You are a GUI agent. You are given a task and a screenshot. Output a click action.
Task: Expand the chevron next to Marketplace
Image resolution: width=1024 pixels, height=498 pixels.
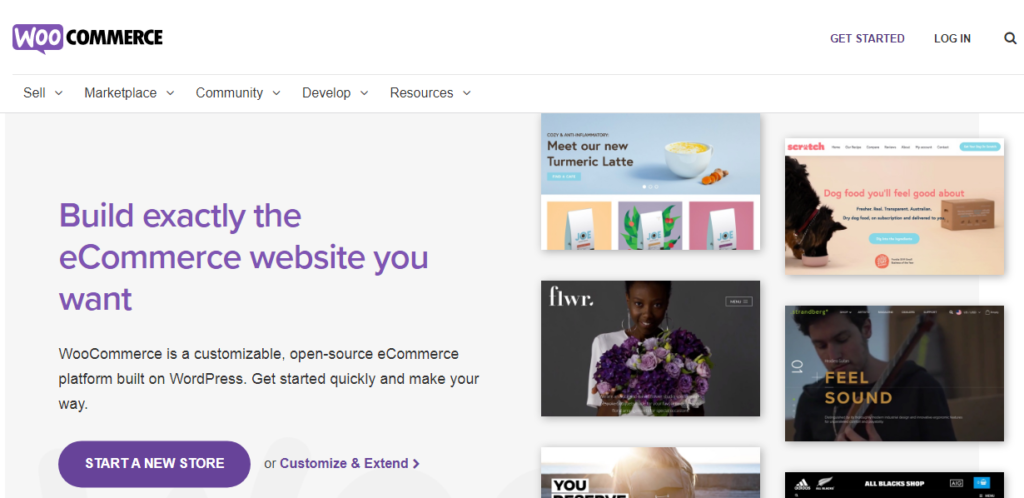(170, 93)
